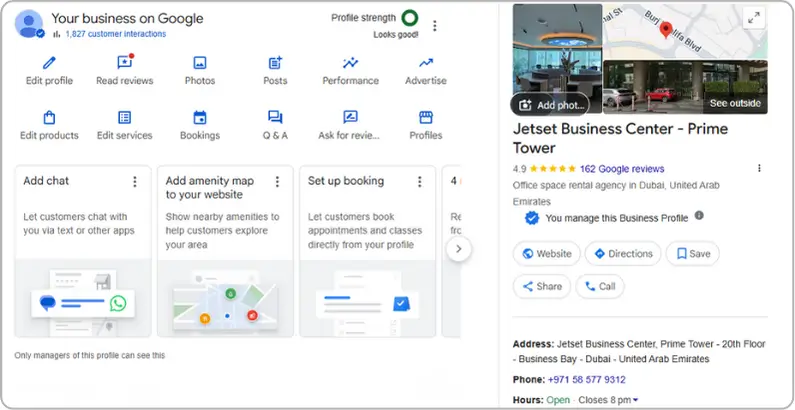The image size is (795, 410).
Task: Click info icon beside manage Business Profile
Action: click(x=699, y=215)
